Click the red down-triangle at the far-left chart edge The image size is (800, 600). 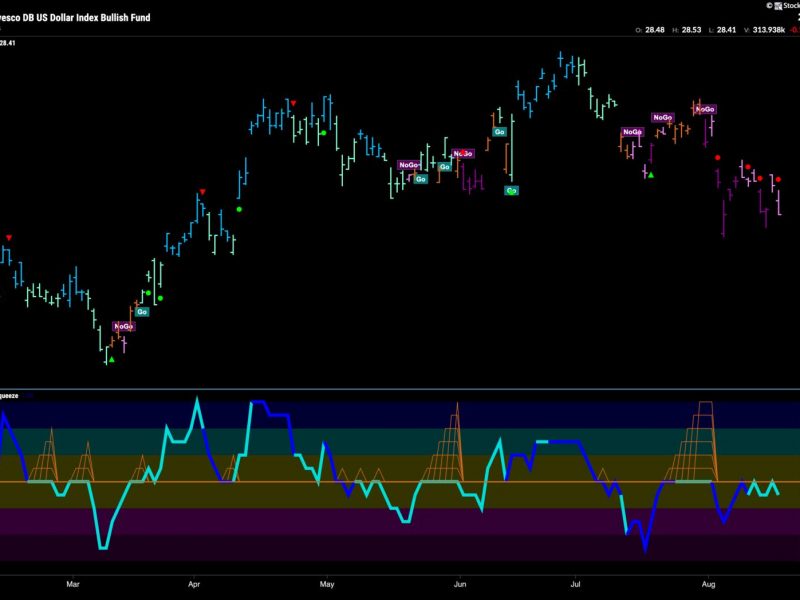pos(9,238)
